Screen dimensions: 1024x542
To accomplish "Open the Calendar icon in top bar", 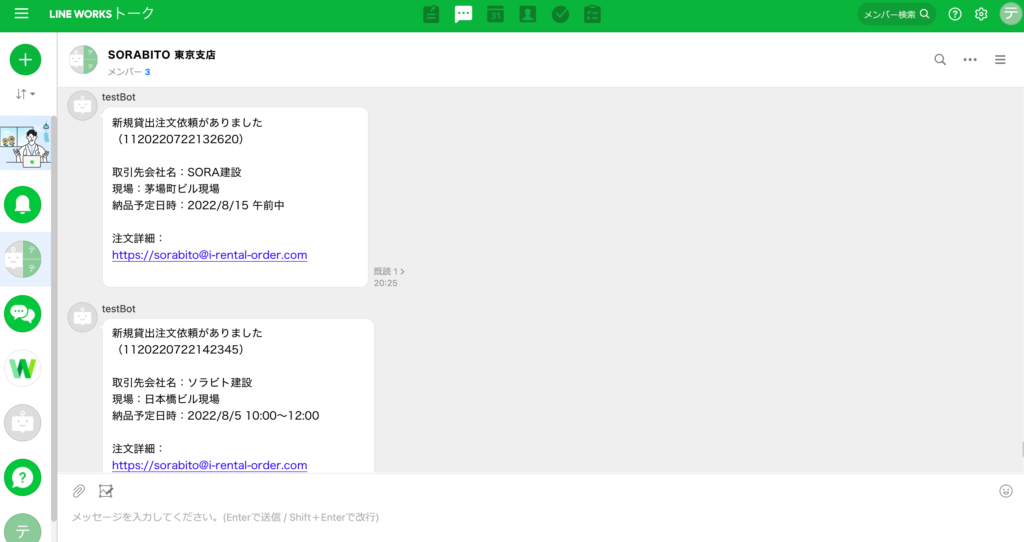I will tap(495, 14).
